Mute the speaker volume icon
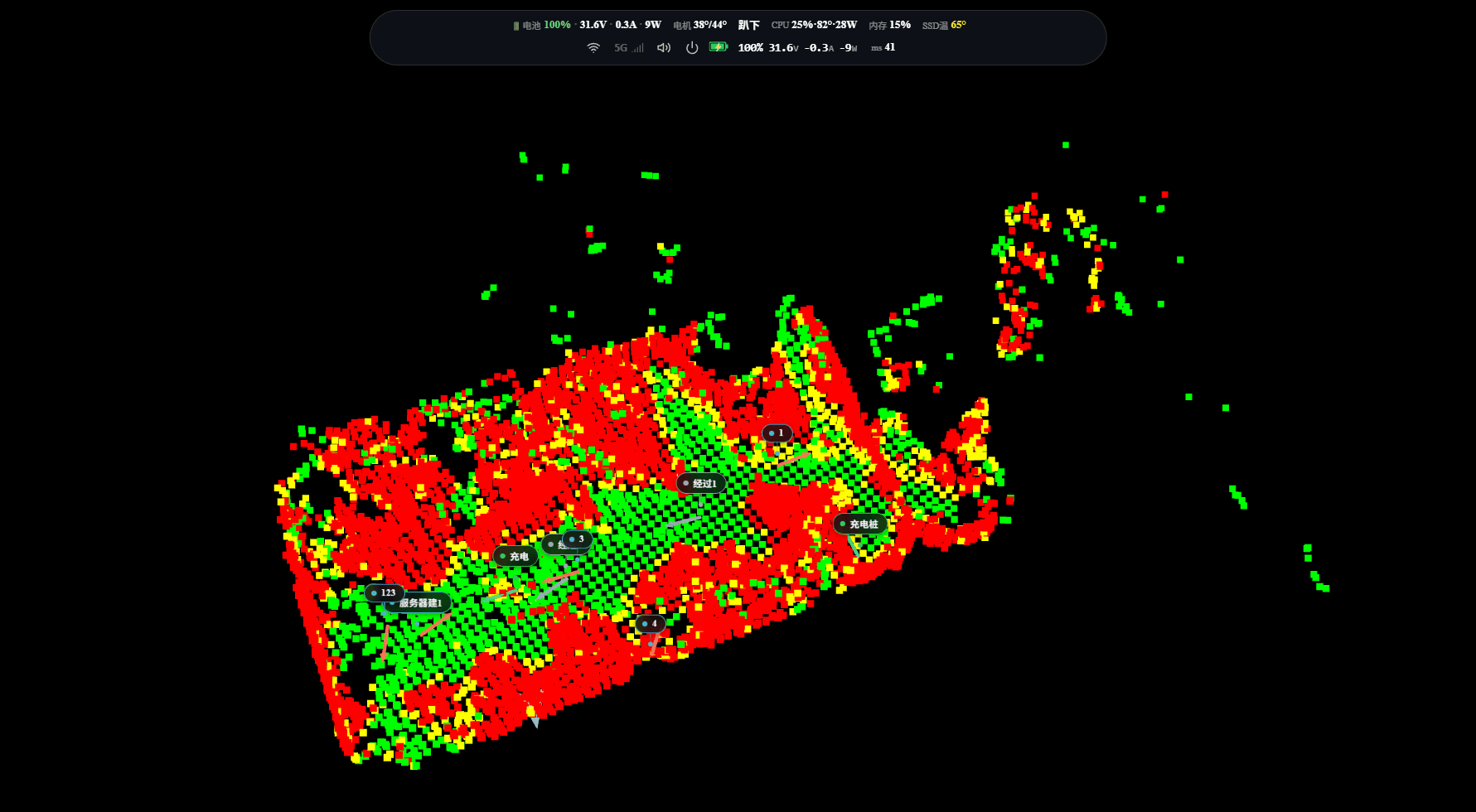 (664, 48)
